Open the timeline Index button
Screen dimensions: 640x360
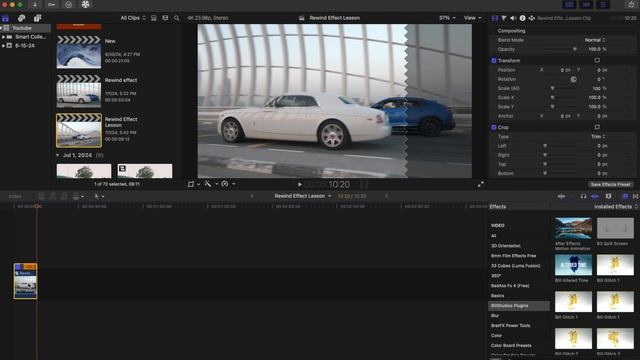15,196
